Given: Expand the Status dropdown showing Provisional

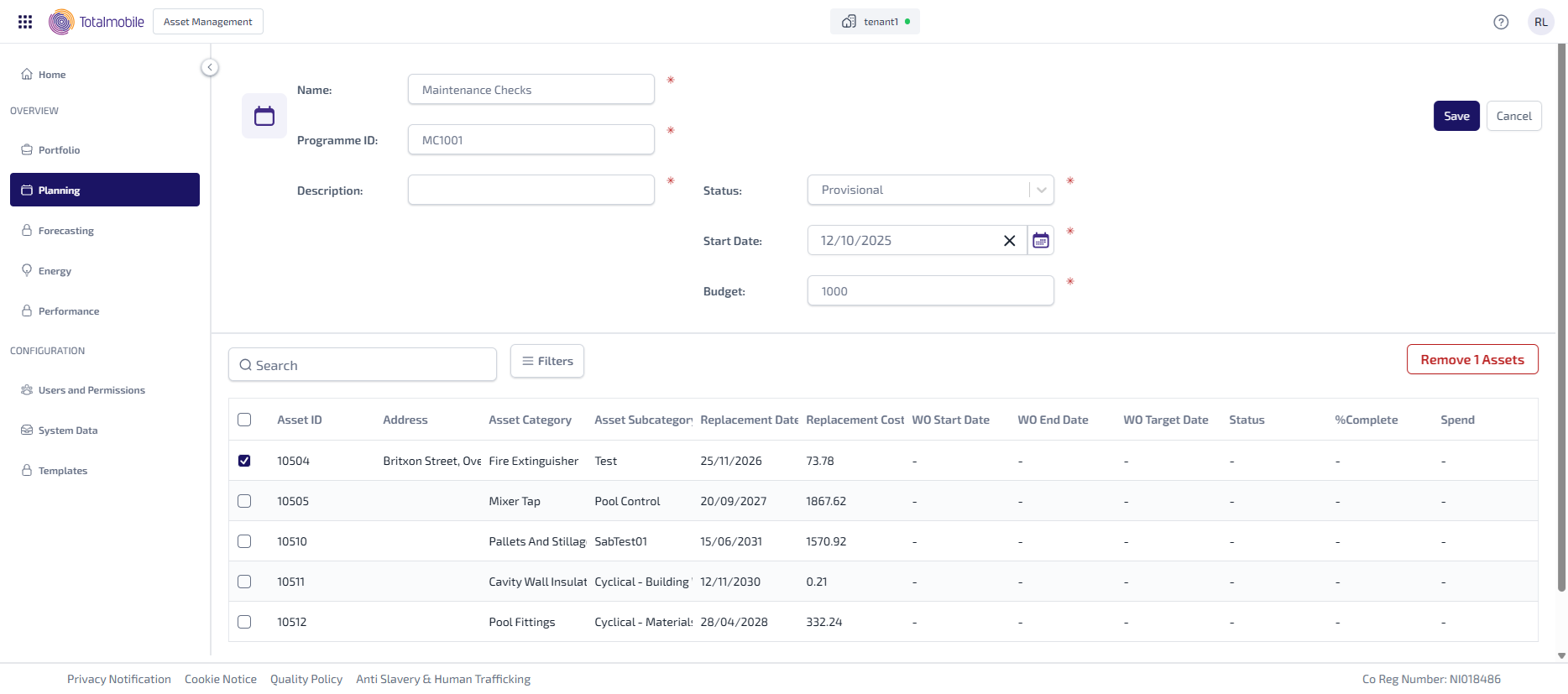Looking at the screenshot, I should [1041, 190].
